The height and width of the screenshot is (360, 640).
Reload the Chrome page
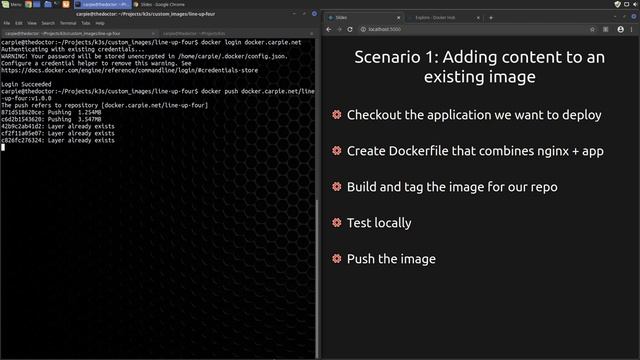[350, 29]
